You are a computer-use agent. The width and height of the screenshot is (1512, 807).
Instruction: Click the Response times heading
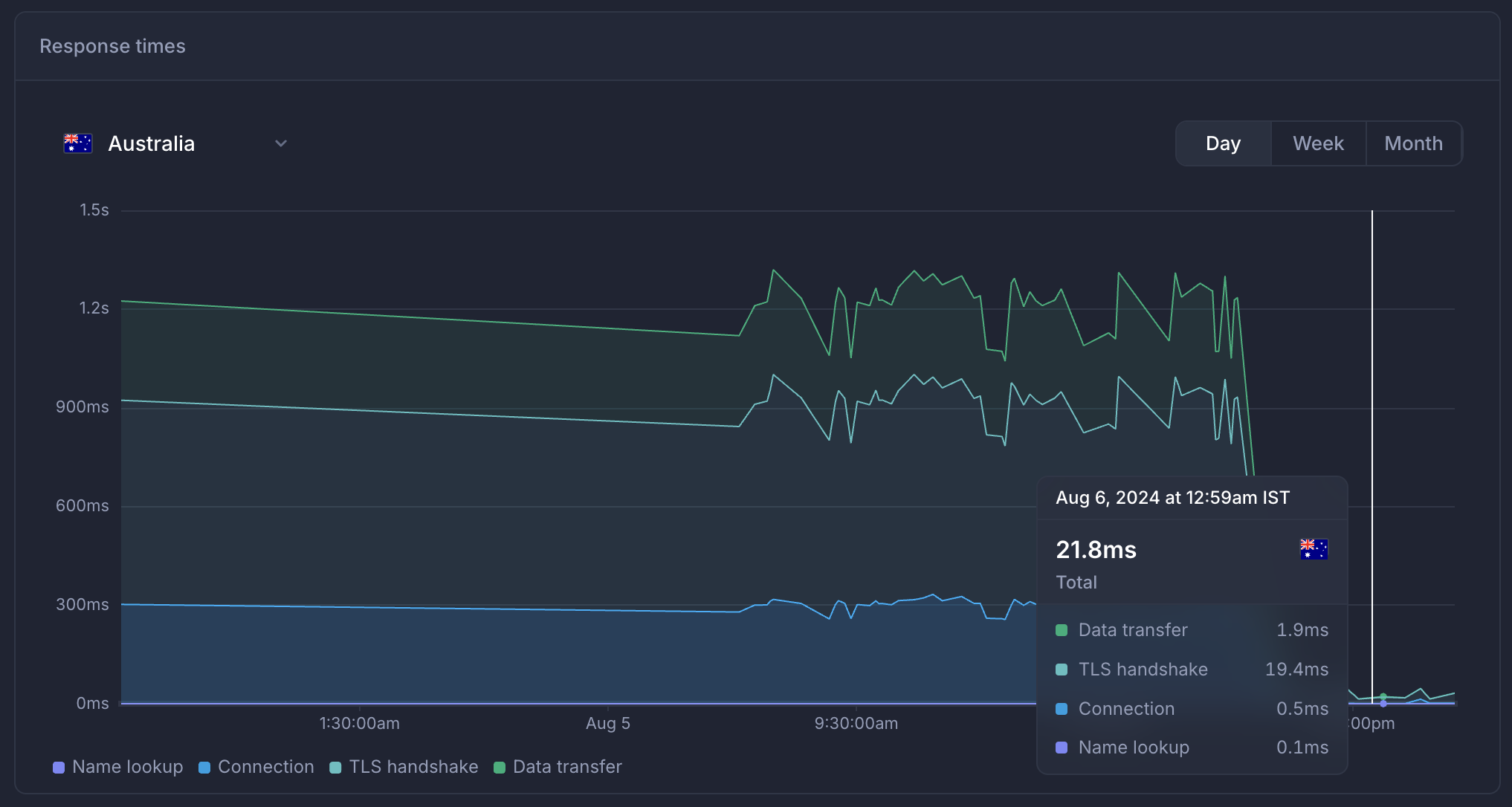point(112,45)
